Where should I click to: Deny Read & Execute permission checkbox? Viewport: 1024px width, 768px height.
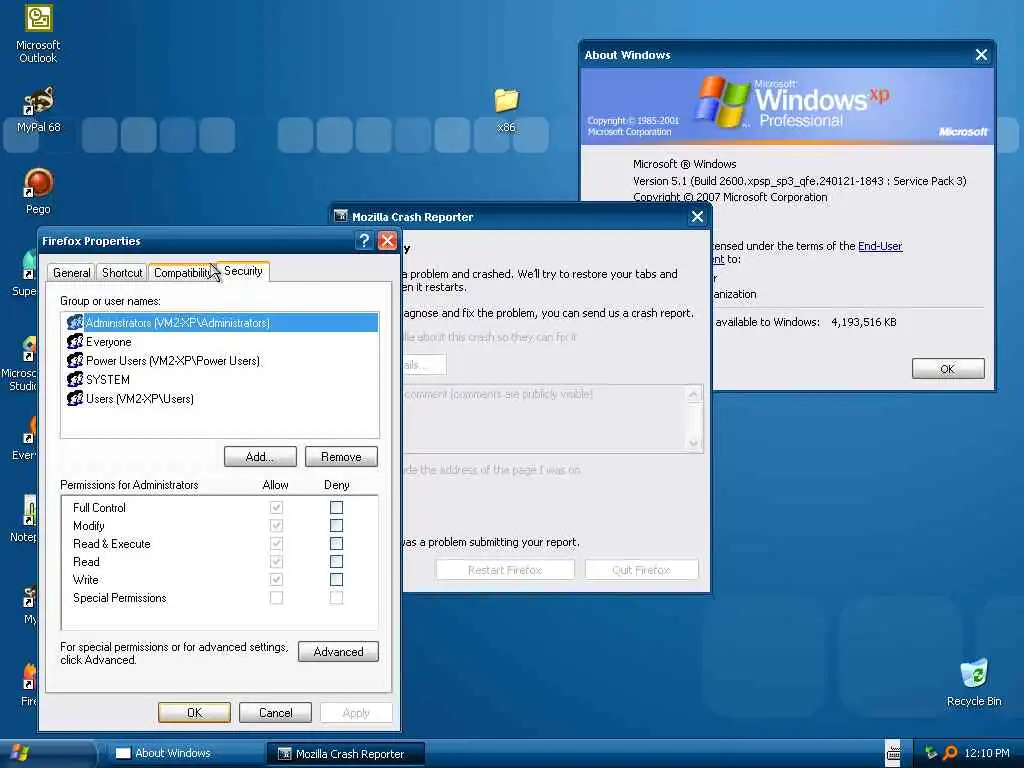click(x=336, y=543)
